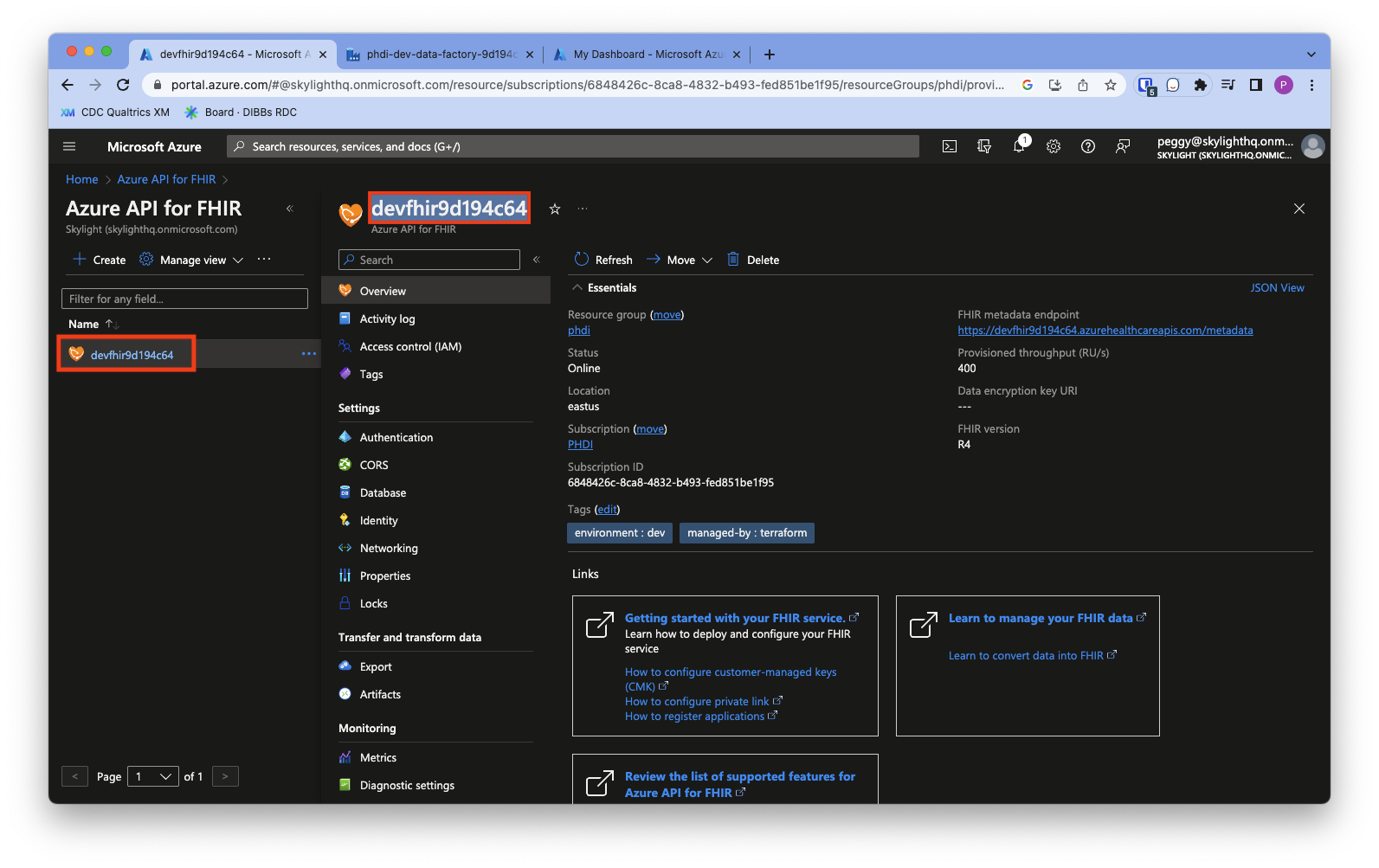
Task: Open portal settings gear
Action: tap(1054, 146)
